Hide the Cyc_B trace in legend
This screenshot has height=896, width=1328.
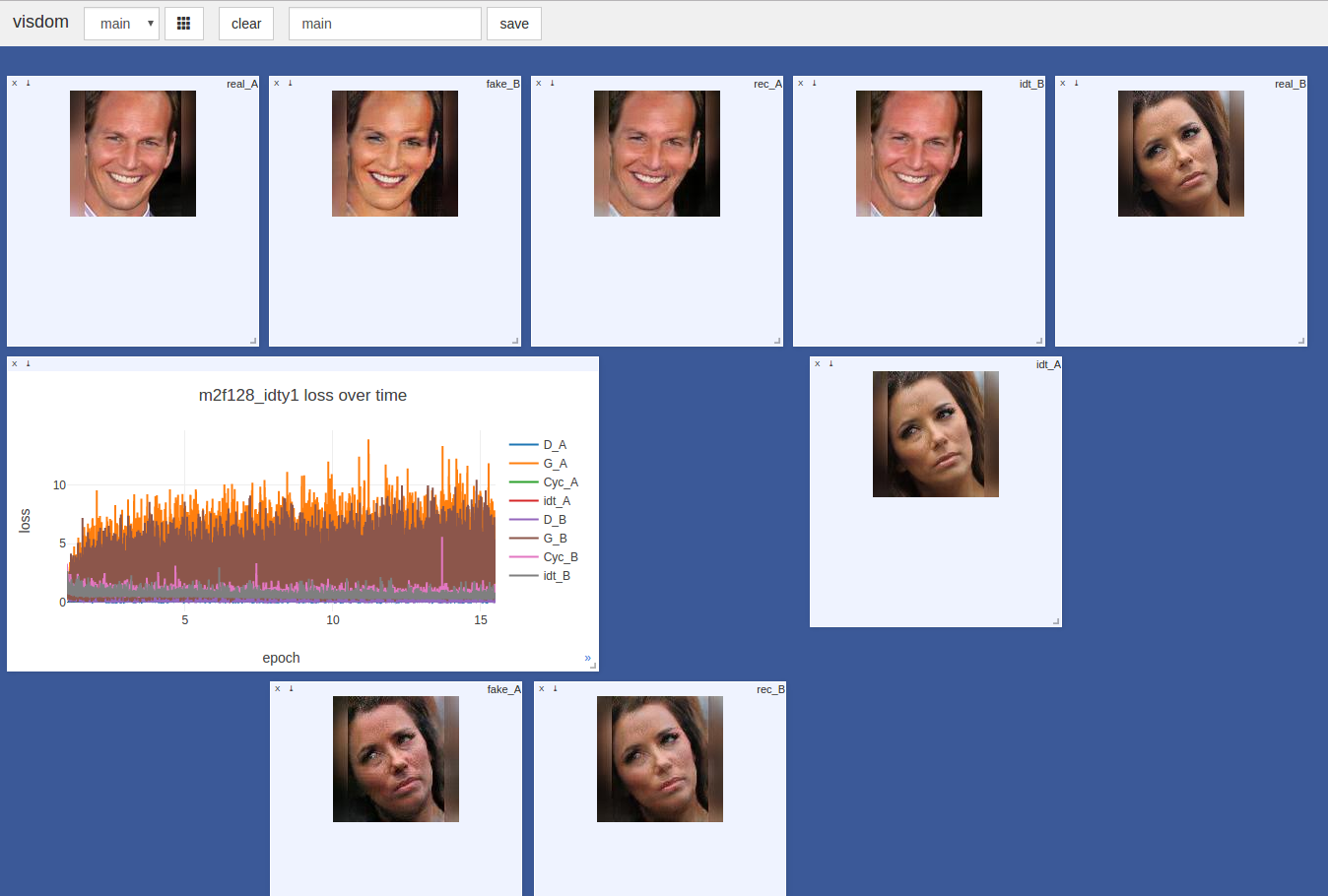click(x=560, y=557)
